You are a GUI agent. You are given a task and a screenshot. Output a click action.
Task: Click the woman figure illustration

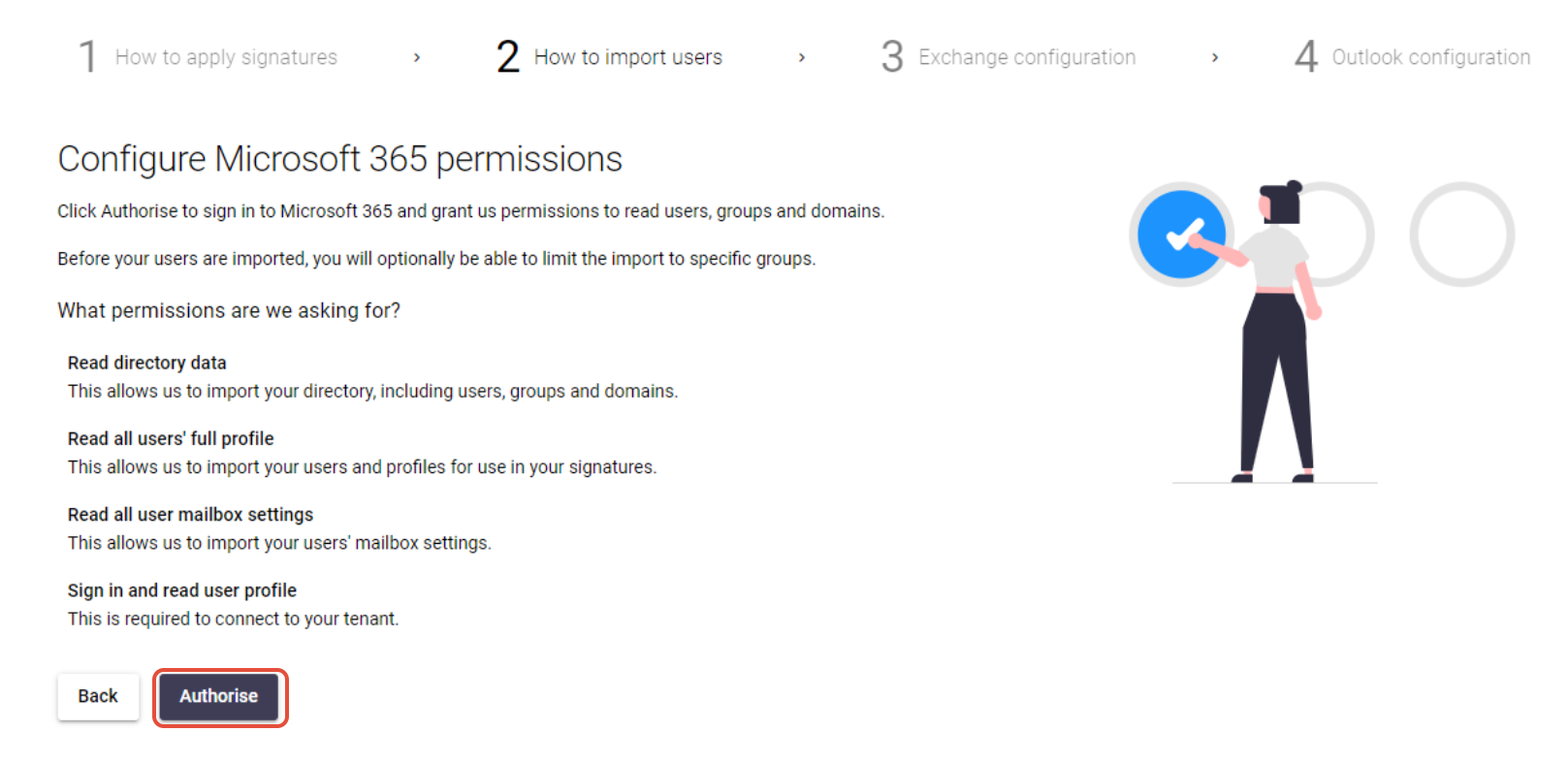click(x=1277, y=332)
